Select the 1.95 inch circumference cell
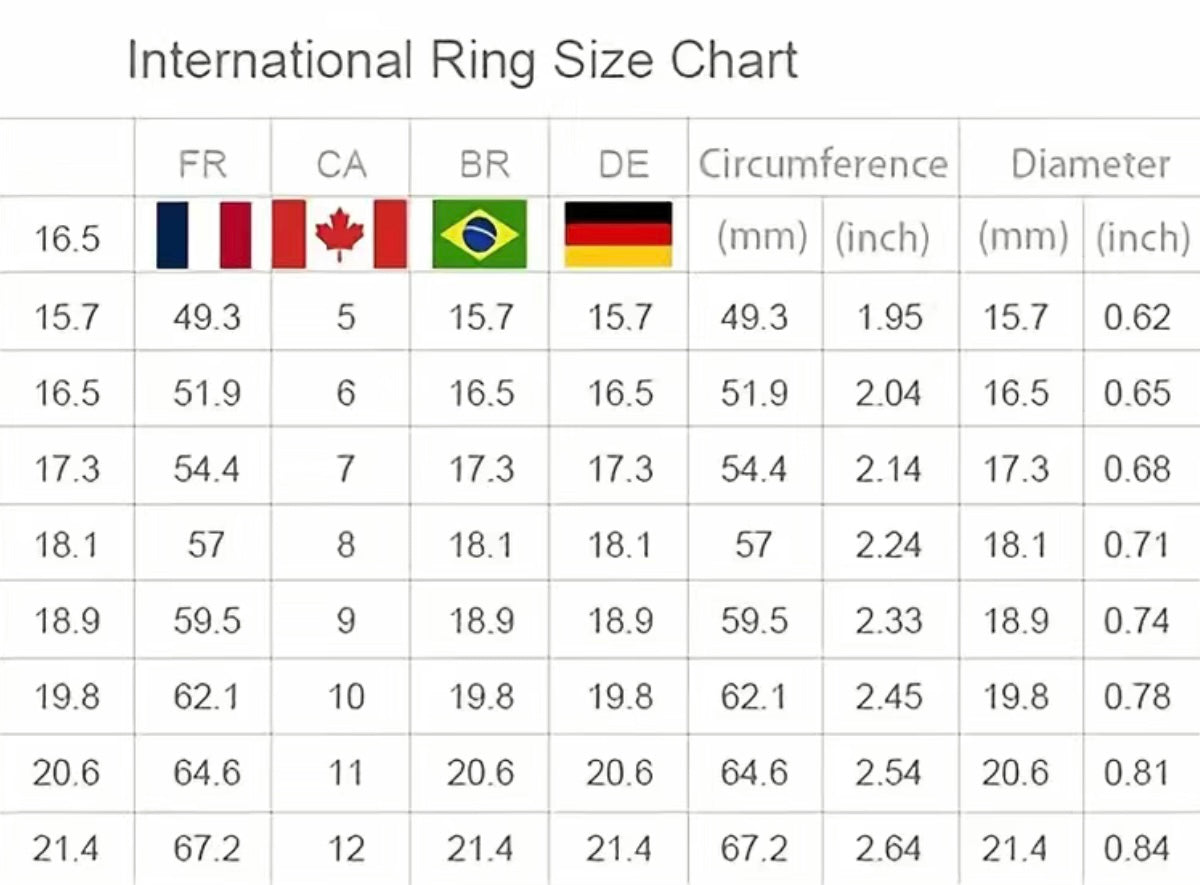The width and height of the screenshot is (1200, 885). 889,318
